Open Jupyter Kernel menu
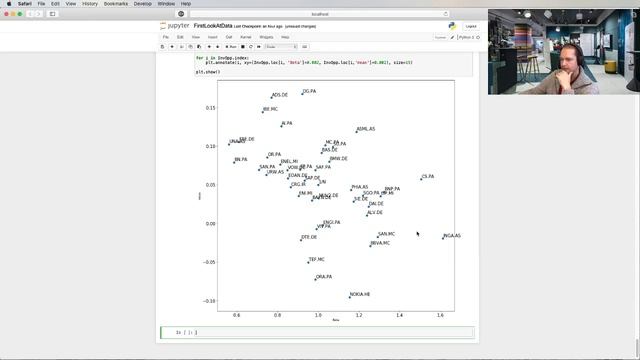640x360 pixels. pos(246,37)
